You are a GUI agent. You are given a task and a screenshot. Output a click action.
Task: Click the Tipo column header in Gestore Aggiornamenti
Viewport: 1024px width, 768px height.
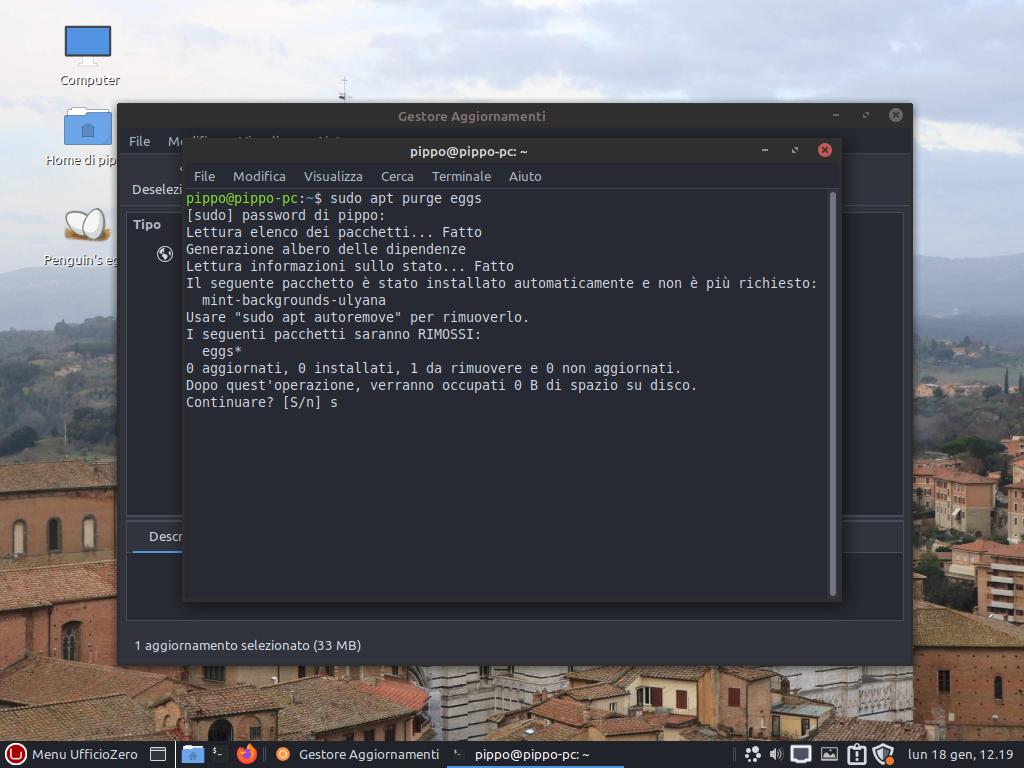tap(147, 225)
